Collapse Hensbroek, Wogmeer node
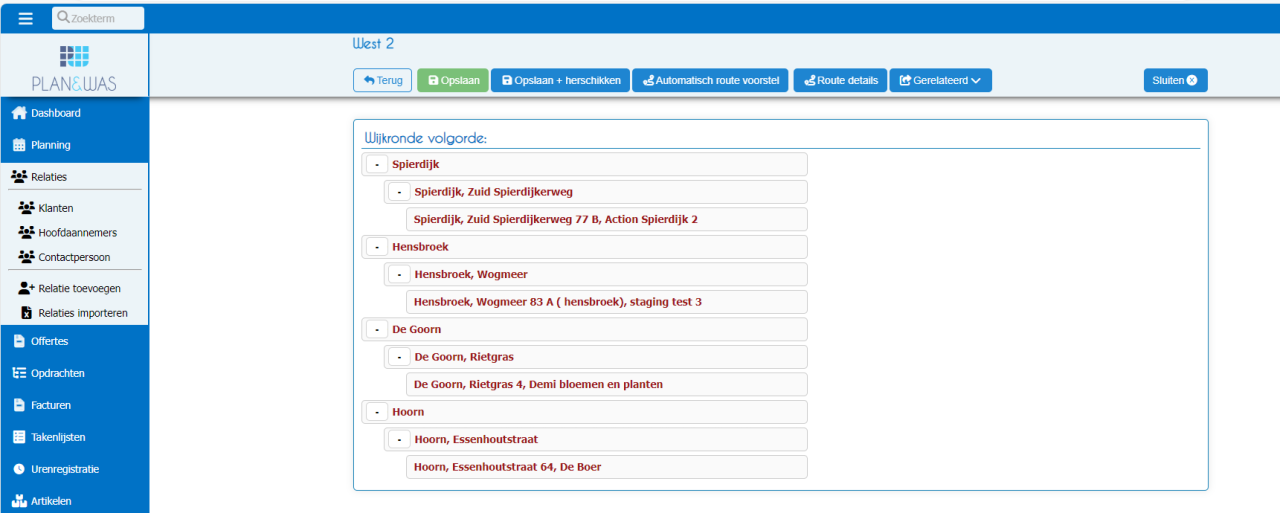 click(399, 274)
